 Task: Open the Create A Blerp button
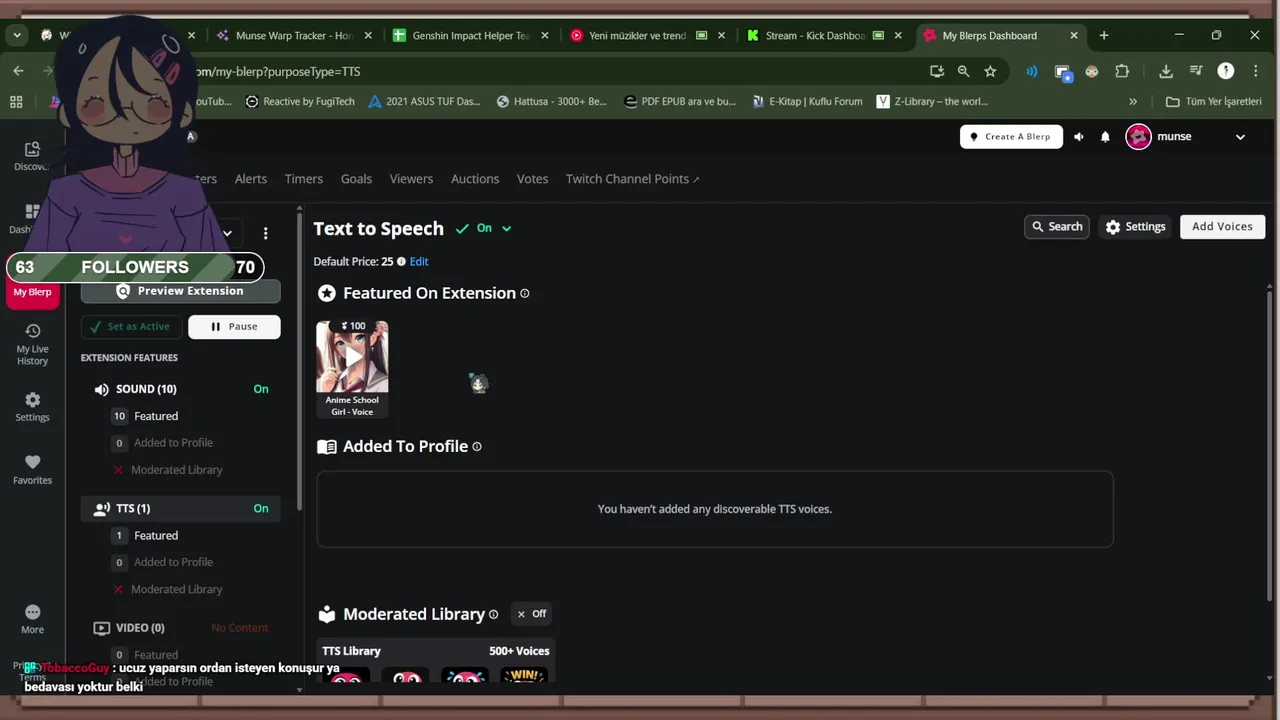pos(1011,137)
